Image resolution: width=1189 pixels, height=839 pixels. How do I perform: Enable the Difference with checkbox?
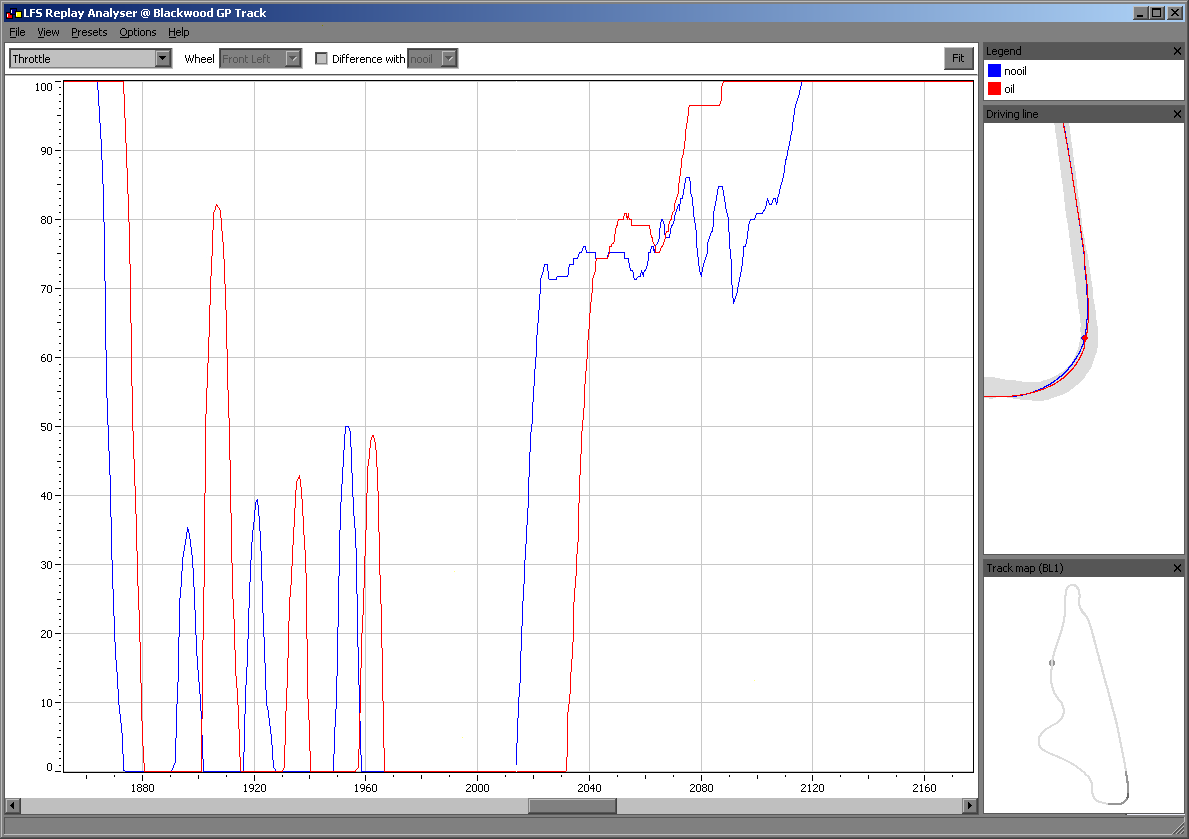(x=322, y=58)
